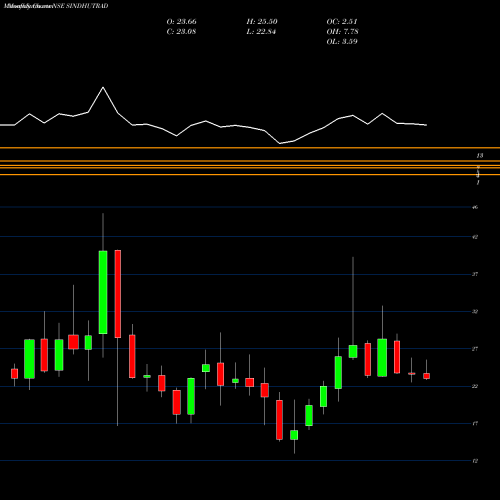
Task: Click the '46' price axis label
Action: pyautogui.click(x=475, y=207)
